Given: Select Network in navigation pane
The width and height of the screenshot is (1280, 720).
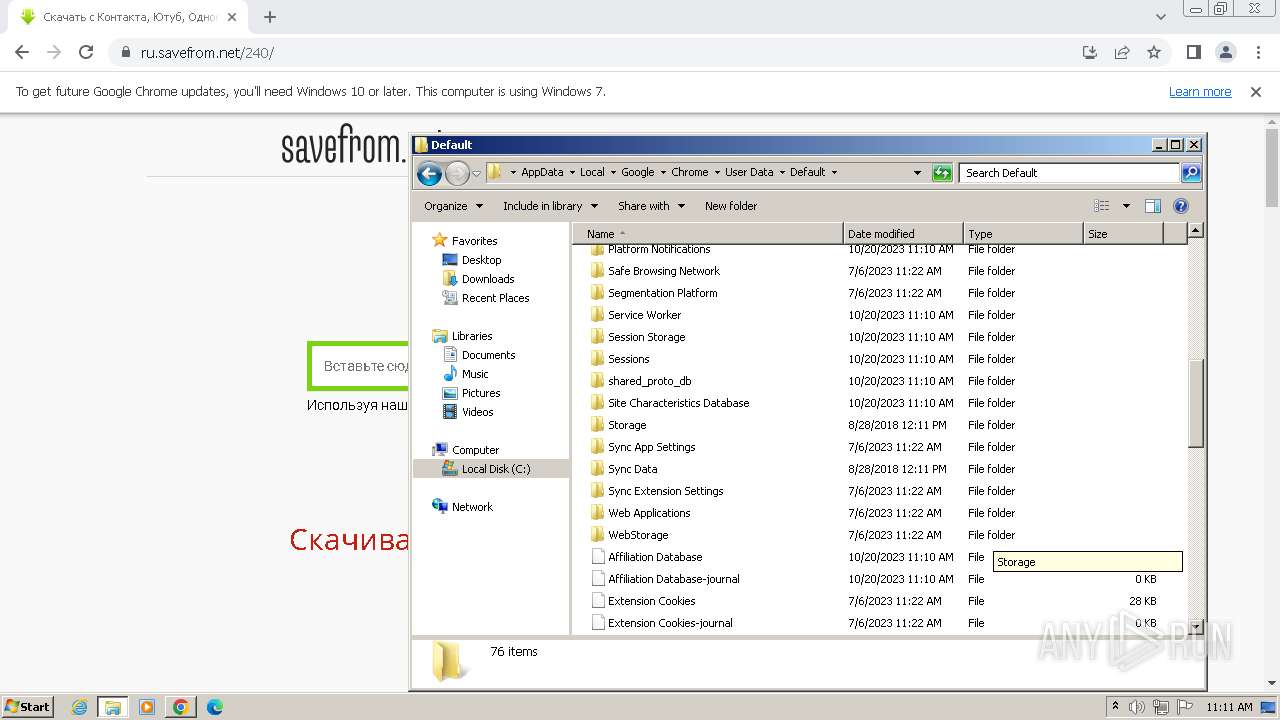Looking at the screenshot, I should 472,507.
